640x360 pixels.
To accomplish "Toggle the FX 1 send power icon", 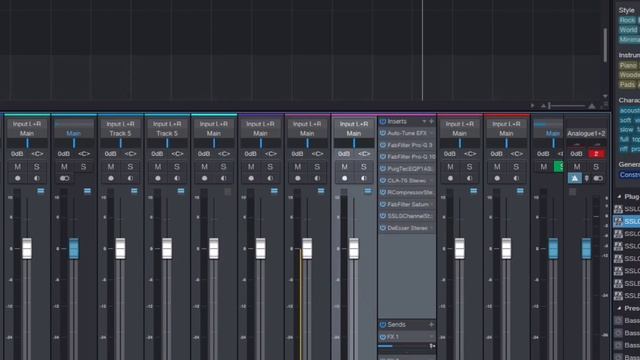I will 383,337.
